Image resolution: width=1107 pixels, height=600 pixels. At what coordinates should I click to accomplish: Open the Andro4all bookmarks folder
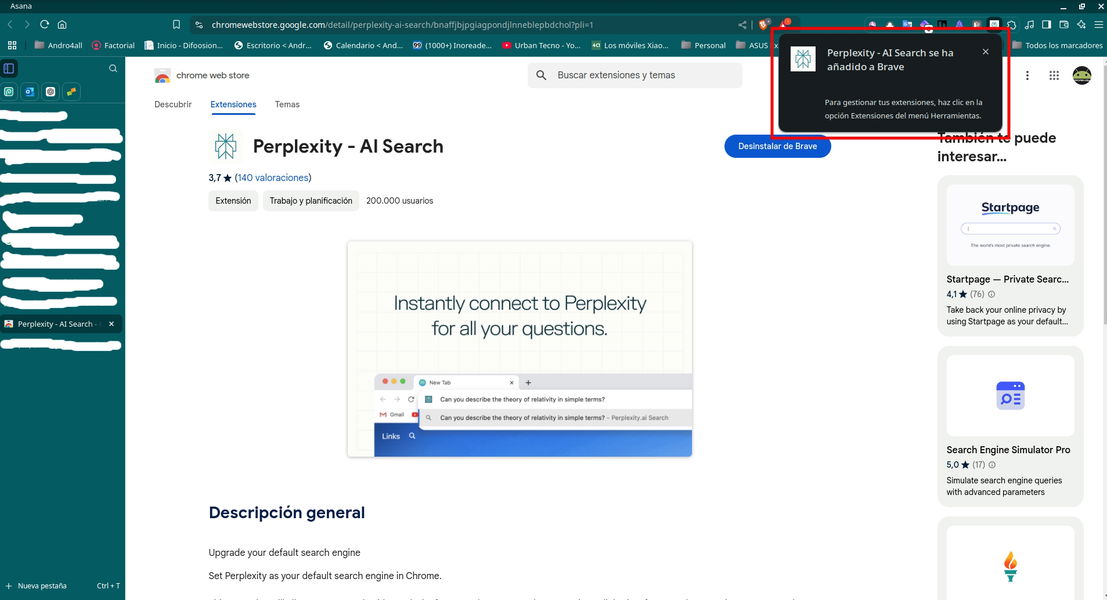point(59,45)
